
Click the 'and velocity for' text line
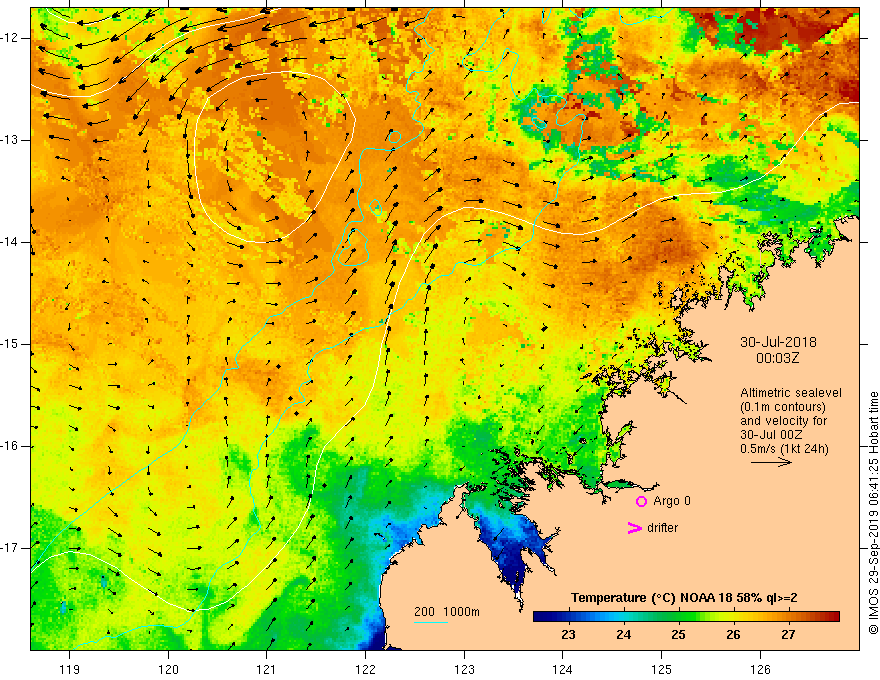point(783,421)
